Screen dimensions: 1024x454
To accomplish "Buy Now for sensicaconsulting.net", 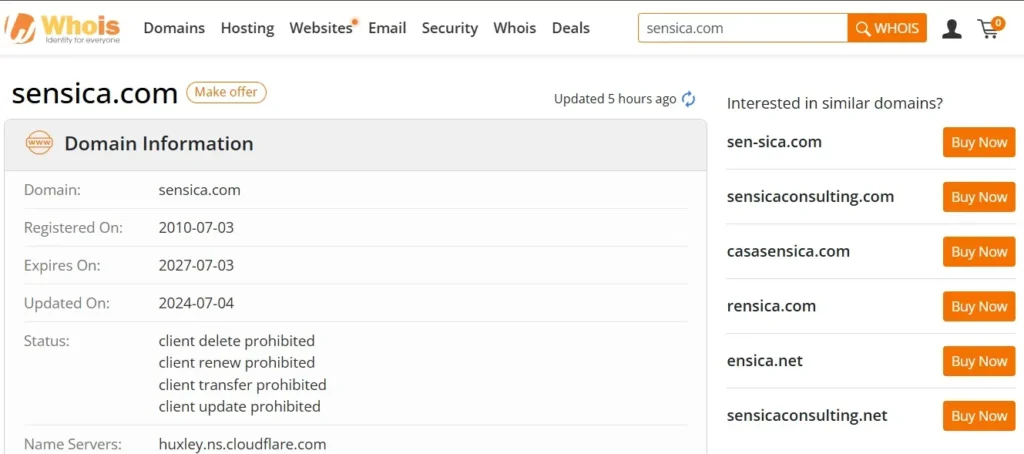I will tap(979, 416).
